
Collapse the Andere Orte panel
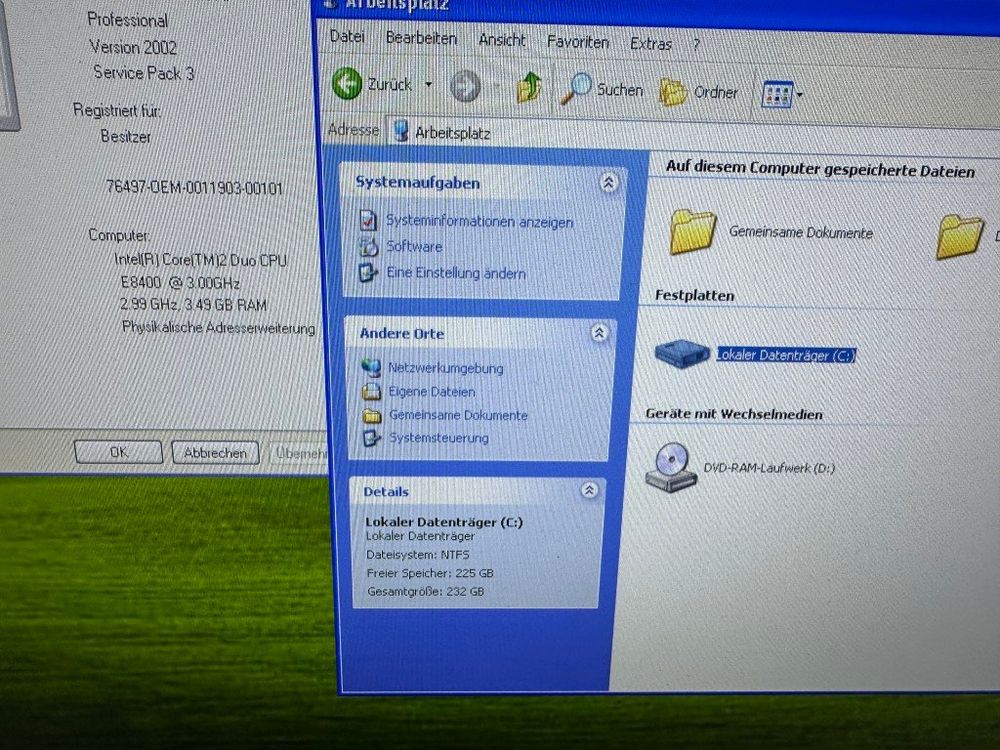[x=599, y=333]
